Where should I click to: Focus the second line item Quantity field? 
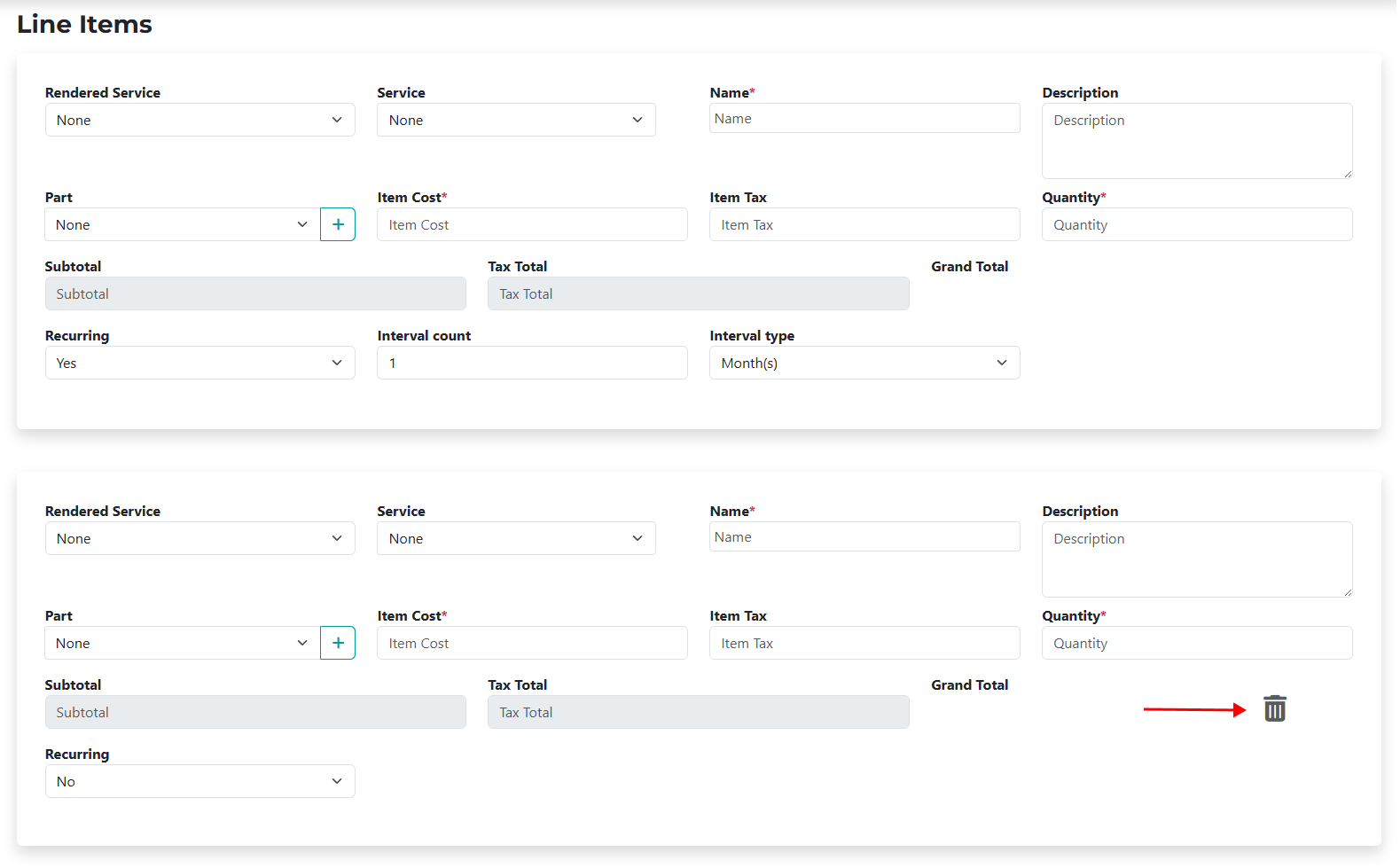pyautogui.click(x=1196, y=643)
